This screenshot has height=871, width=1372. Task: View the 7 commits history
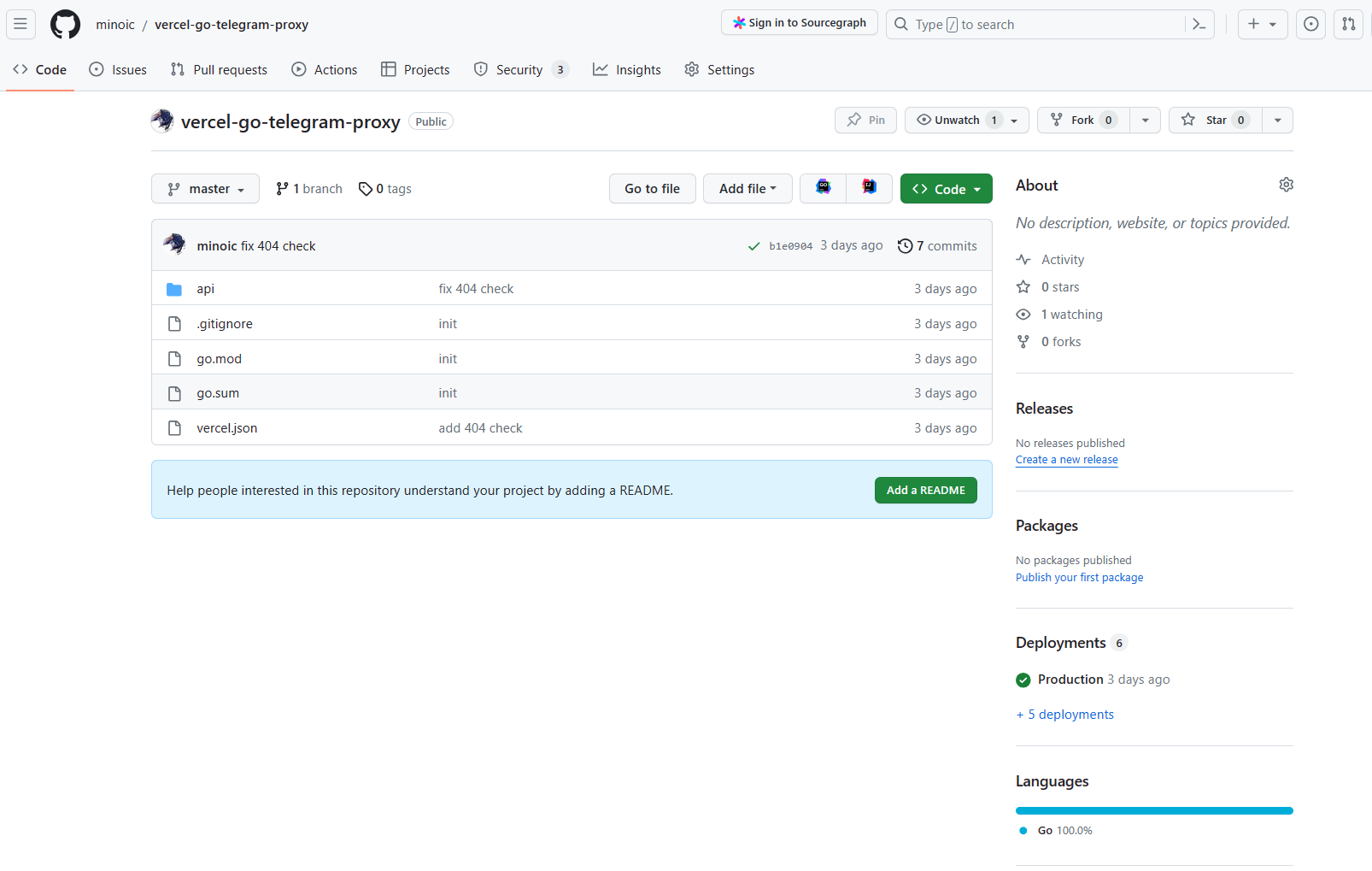click(937, 246)
